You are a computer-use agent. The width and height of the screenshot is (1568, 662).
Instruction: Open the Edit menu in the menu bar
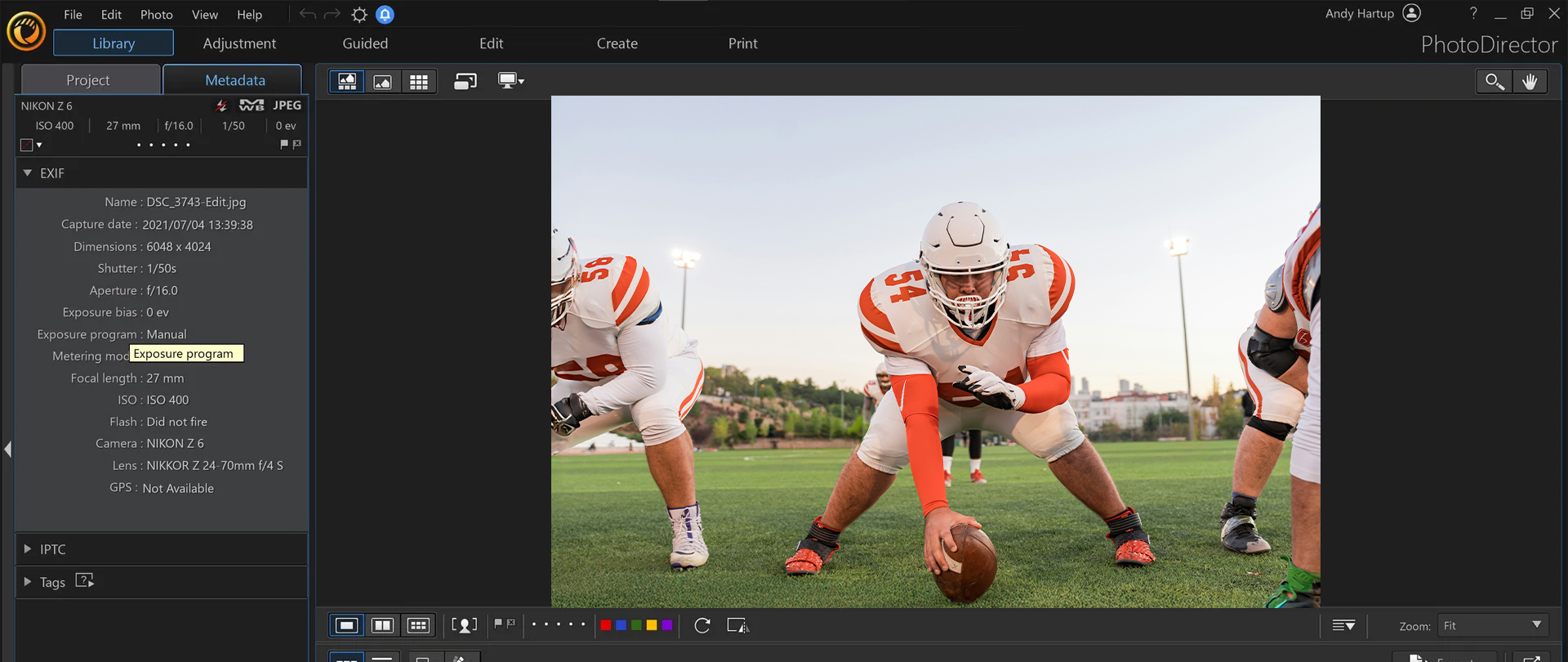tap(111, 15)
